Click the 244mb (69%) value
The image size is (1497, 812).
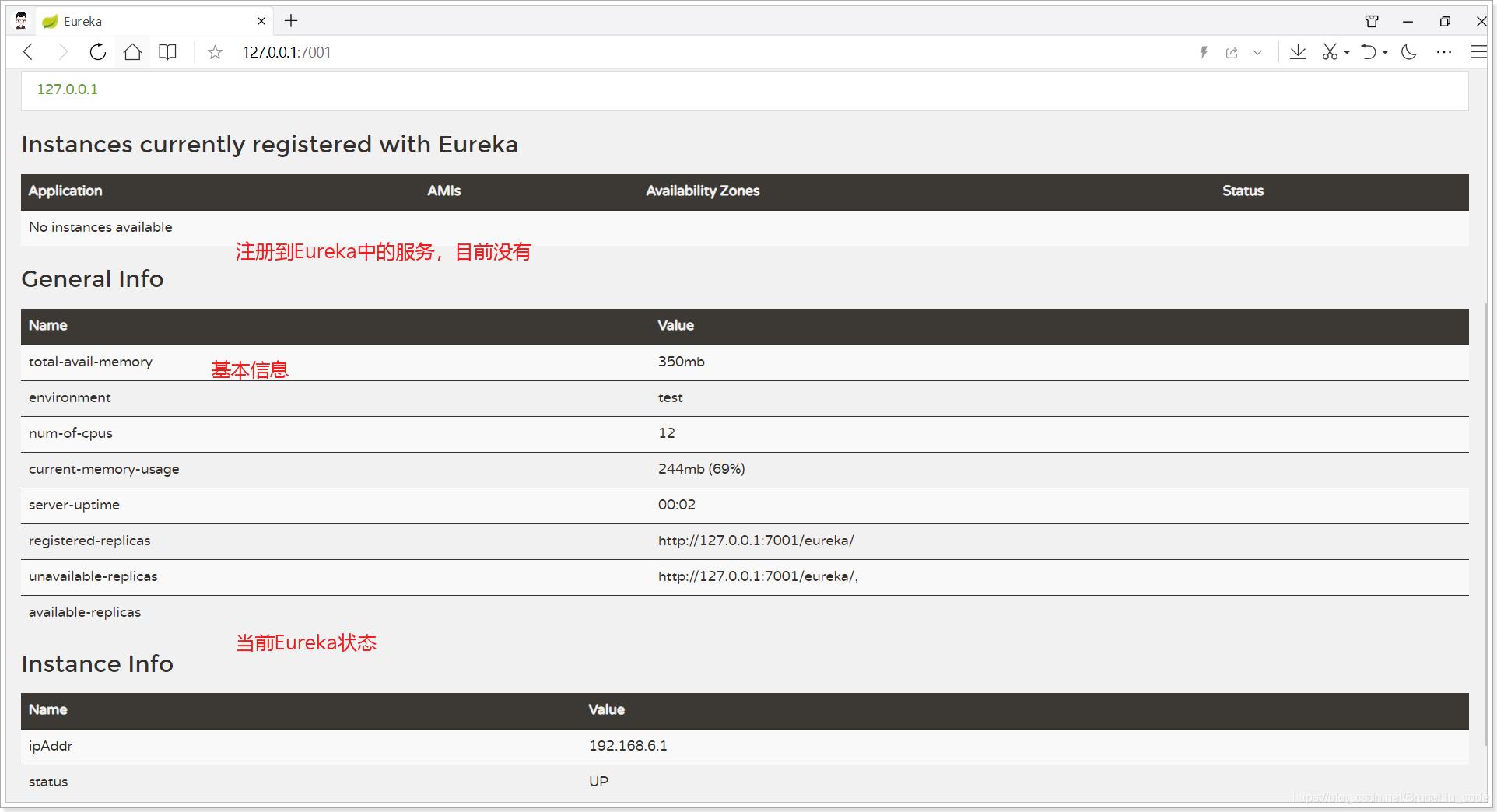click(701, 469)
